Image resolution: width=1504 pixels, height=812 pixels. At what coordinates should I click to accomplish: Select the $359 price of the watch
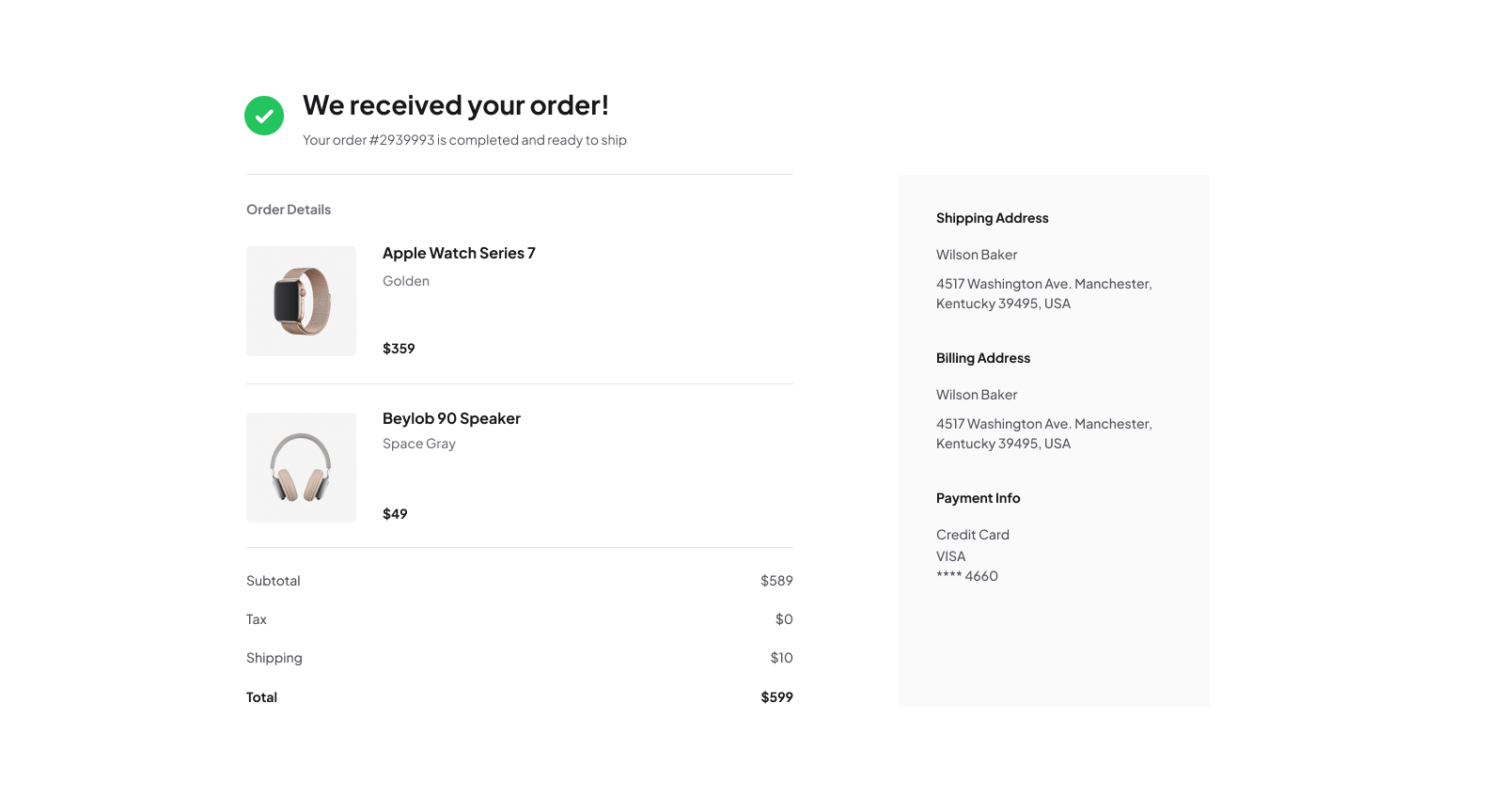[399, 348]
